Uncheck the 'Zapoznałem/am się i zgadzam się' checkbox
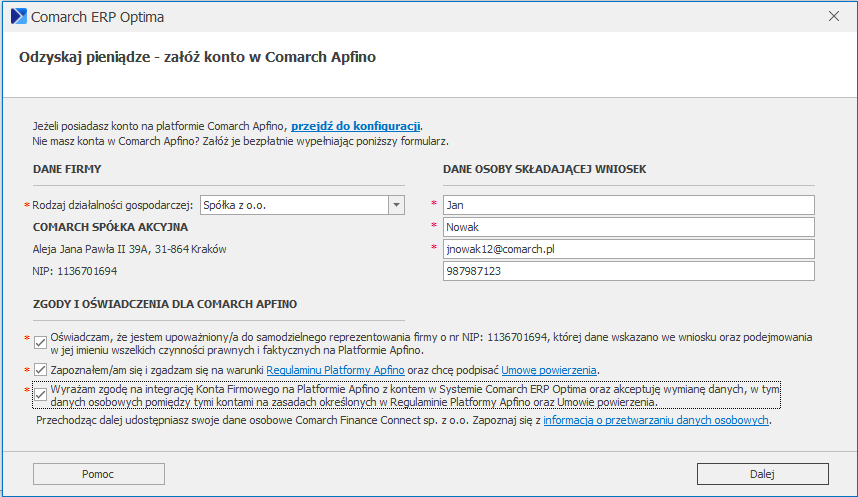The height and width of the screenshot is (497, 858). (x=40, y=369)
